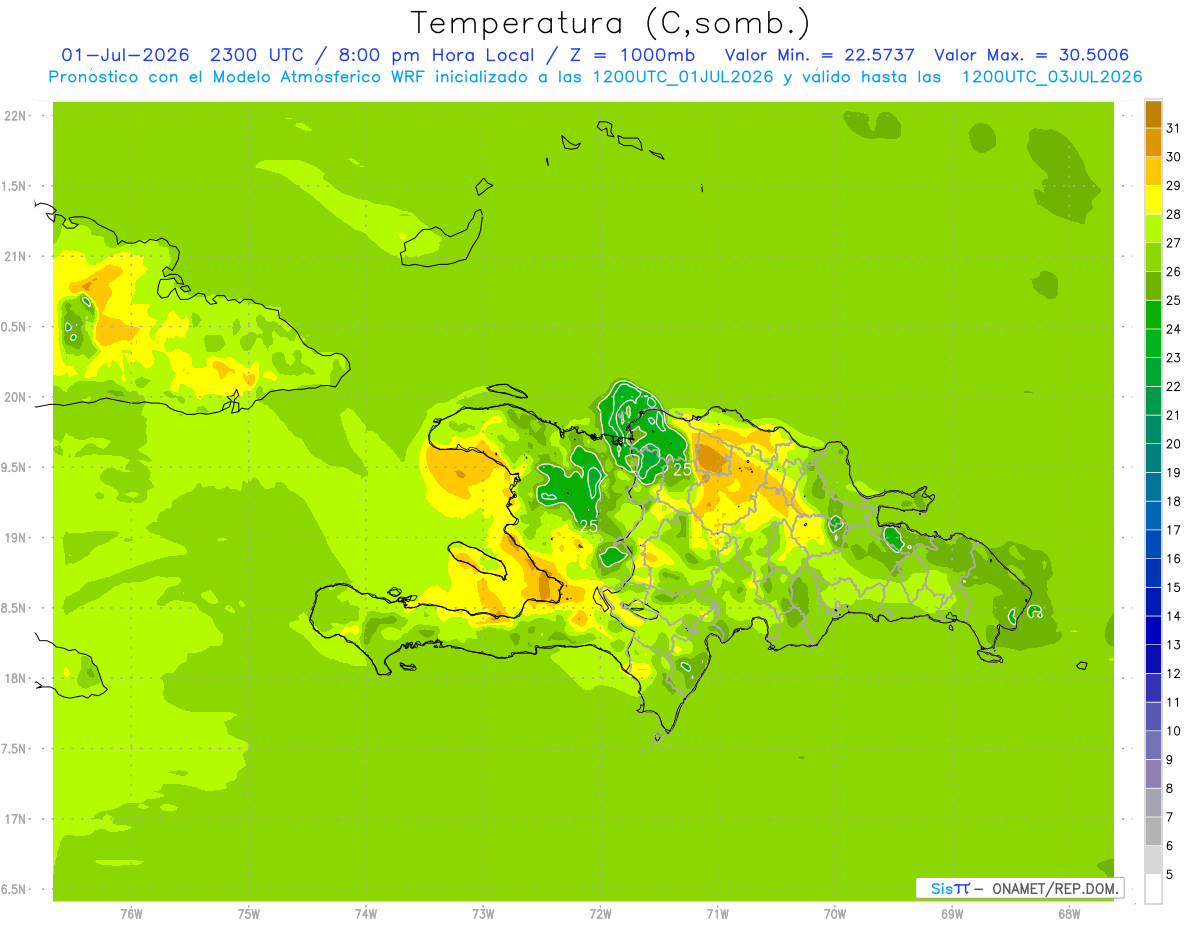Click the legend swatch between 26 and 27
The image size is (1200, 927).
1153,257
